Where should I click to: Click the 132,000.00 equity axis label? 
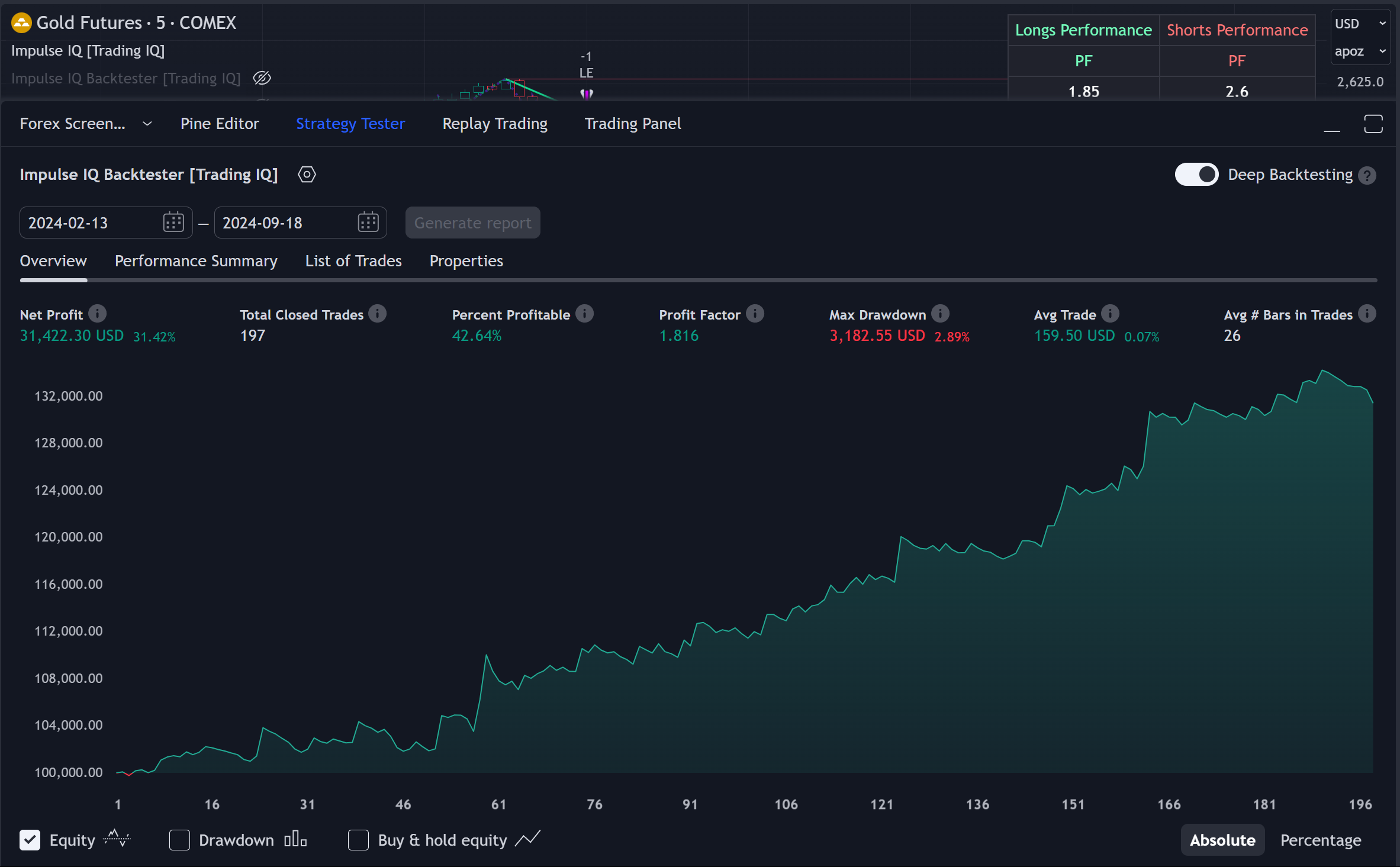pyautogui.click(x=68, y=396)
